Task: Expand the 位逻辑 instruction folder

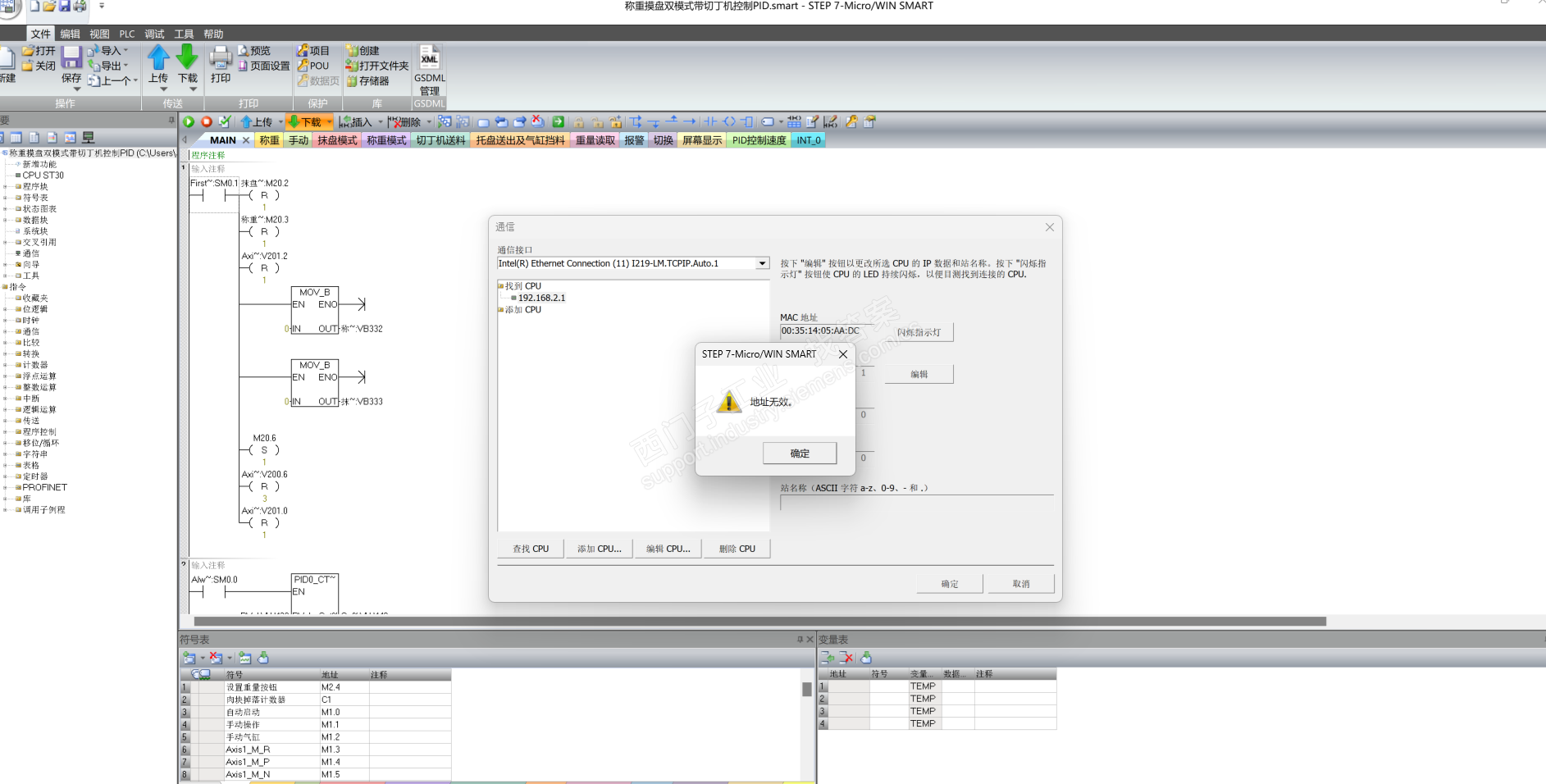Action: coord(6,309)
